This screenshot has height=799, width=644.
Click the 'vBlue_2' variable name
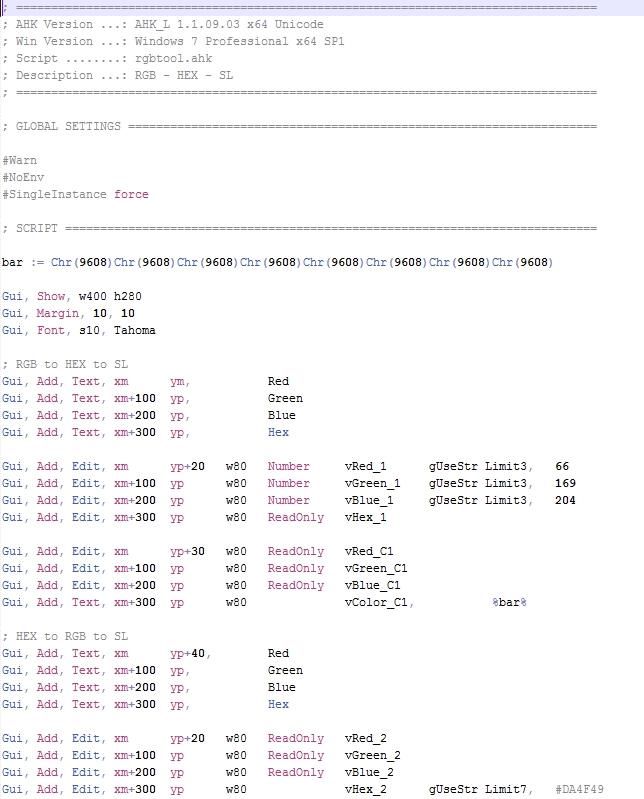(x=369, y=773)
